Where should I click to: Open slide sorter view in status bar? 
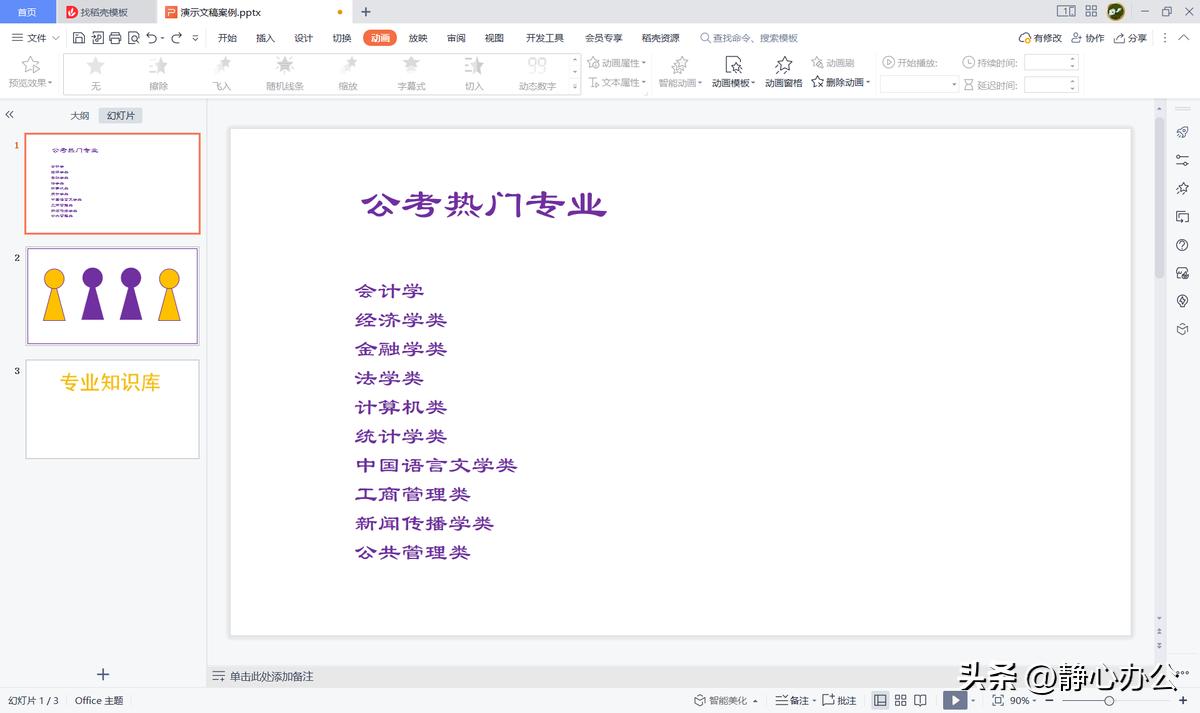click(899, 700)
